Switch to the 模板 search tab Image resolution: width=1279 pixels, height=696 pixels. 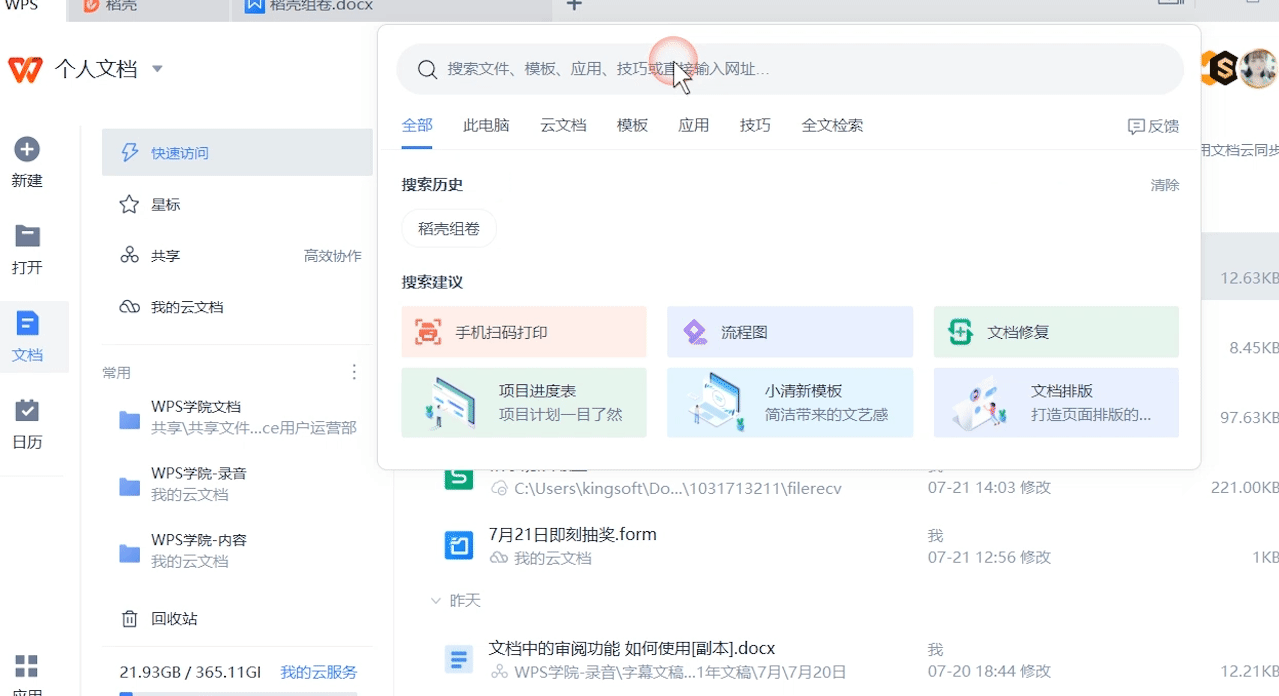pyautogui.click(x=632, y=125)
